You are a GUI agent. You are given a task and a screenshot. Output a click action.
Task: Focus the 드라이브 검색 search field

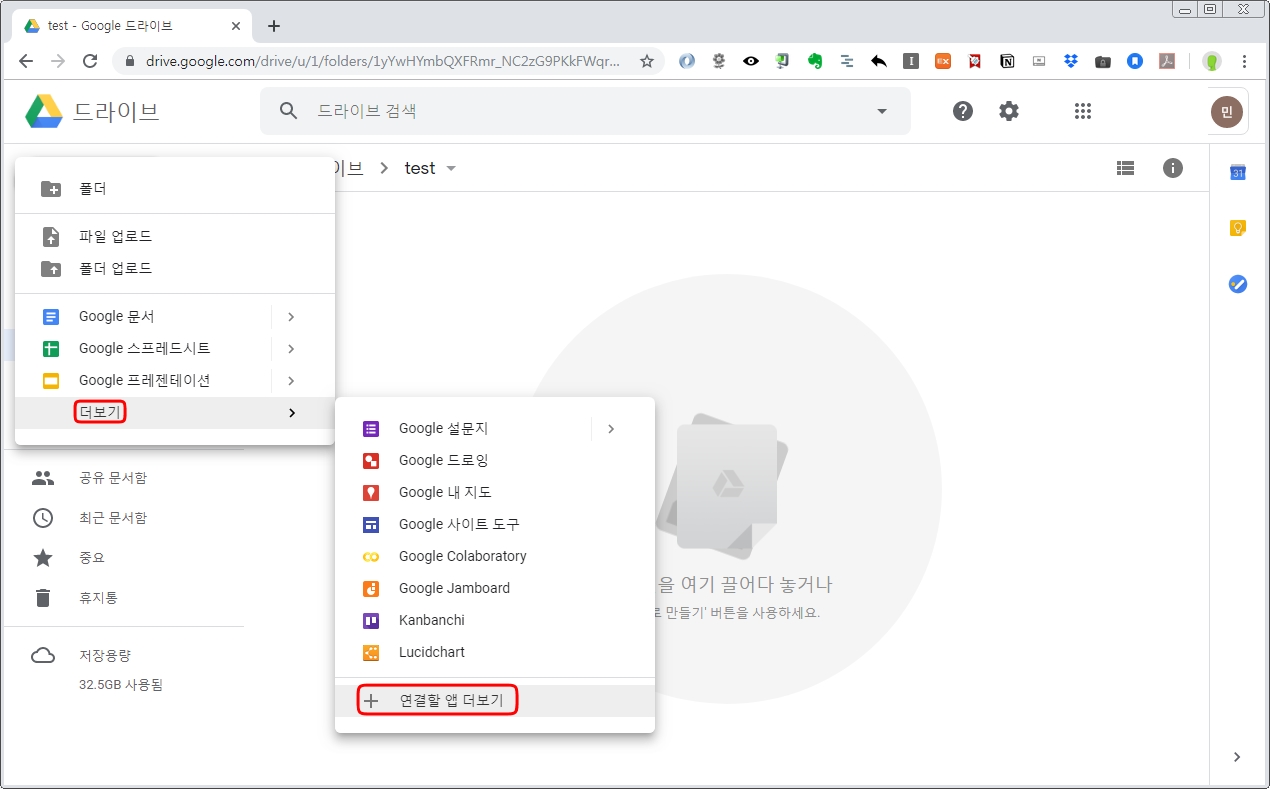585,111
